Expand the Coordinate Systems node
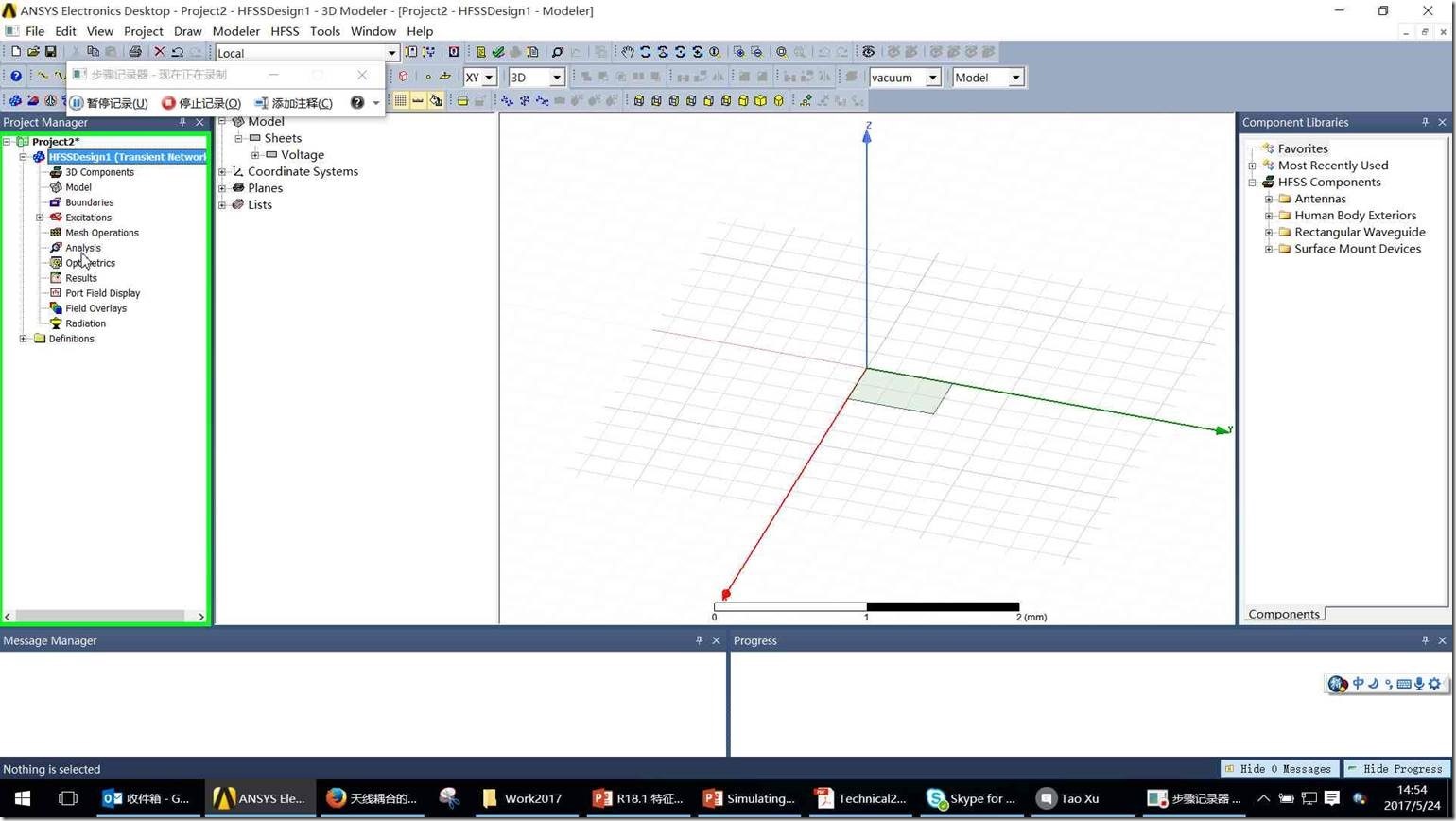Screen dimensions: 1456x821 click(222, 171)
